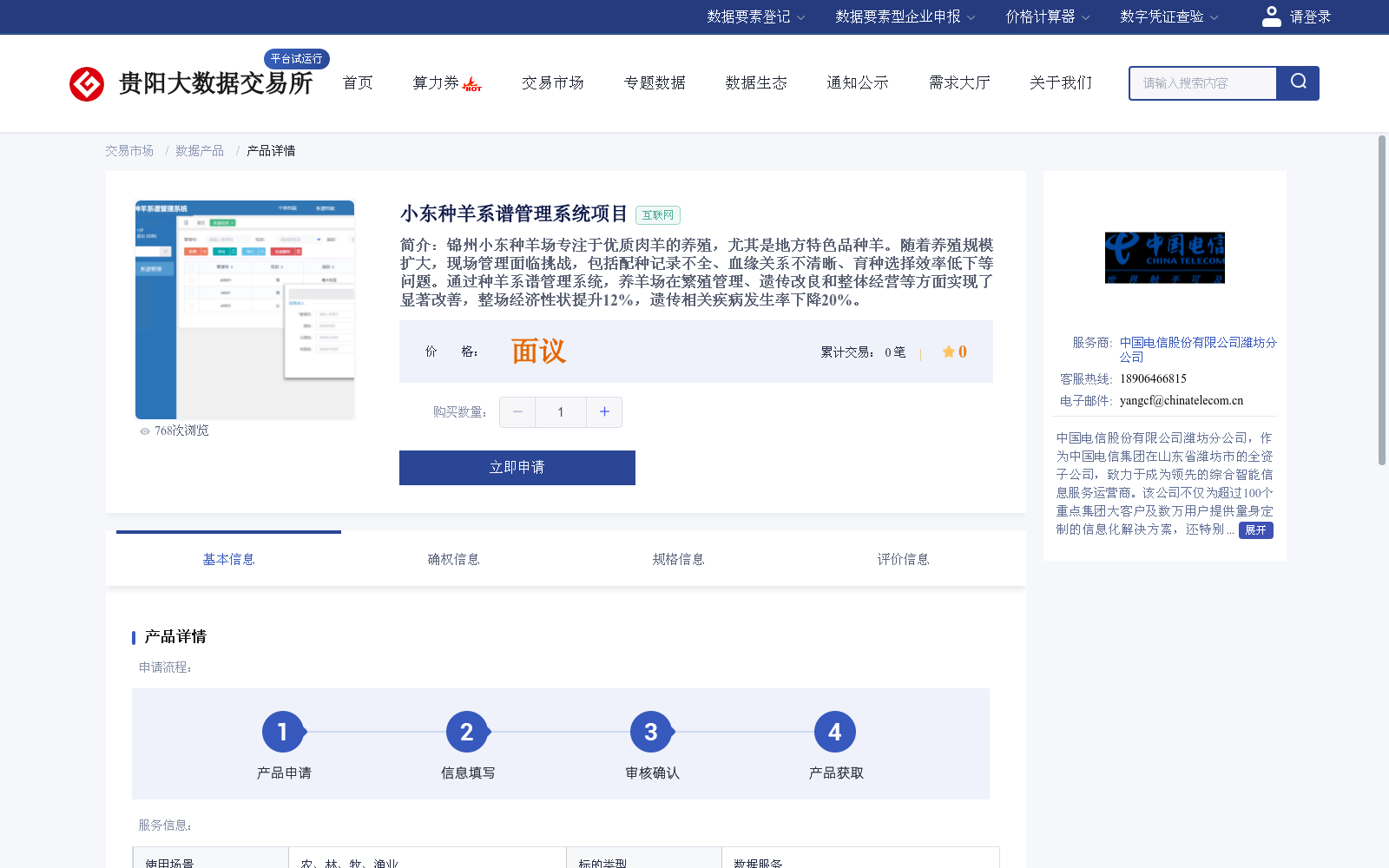Screen dimensions: 1389x868
Task: Open the 算力券 menu item
Action: 436,82
